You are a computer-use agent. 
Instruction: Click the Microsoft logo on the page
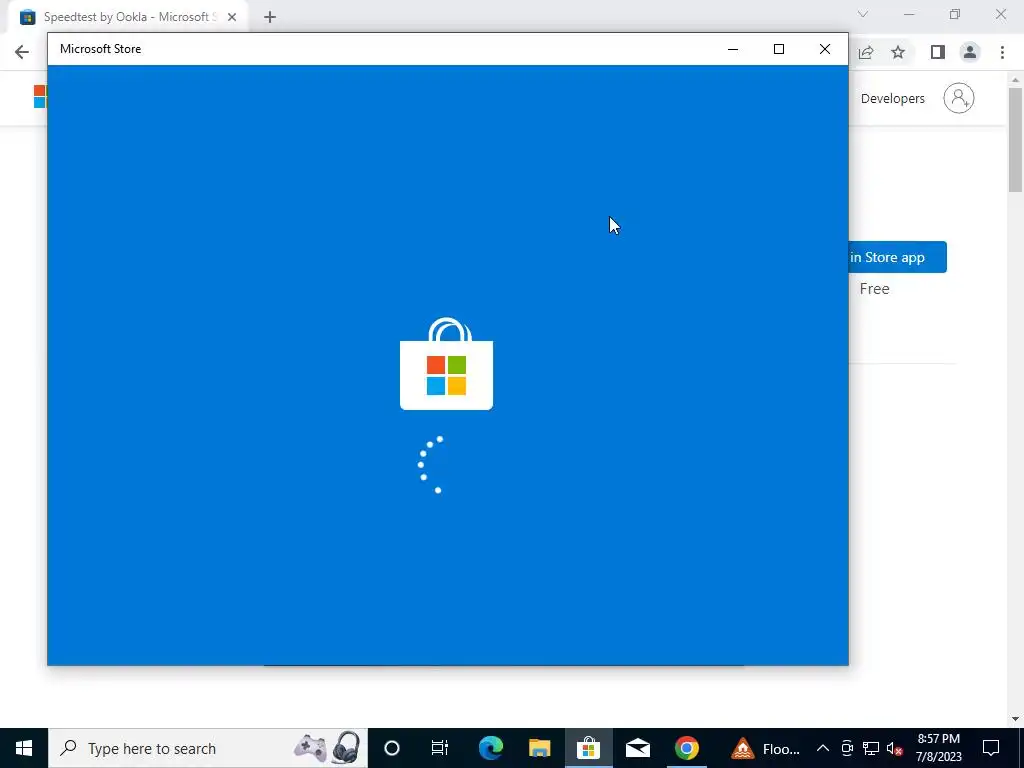click(x=40, y=97)
